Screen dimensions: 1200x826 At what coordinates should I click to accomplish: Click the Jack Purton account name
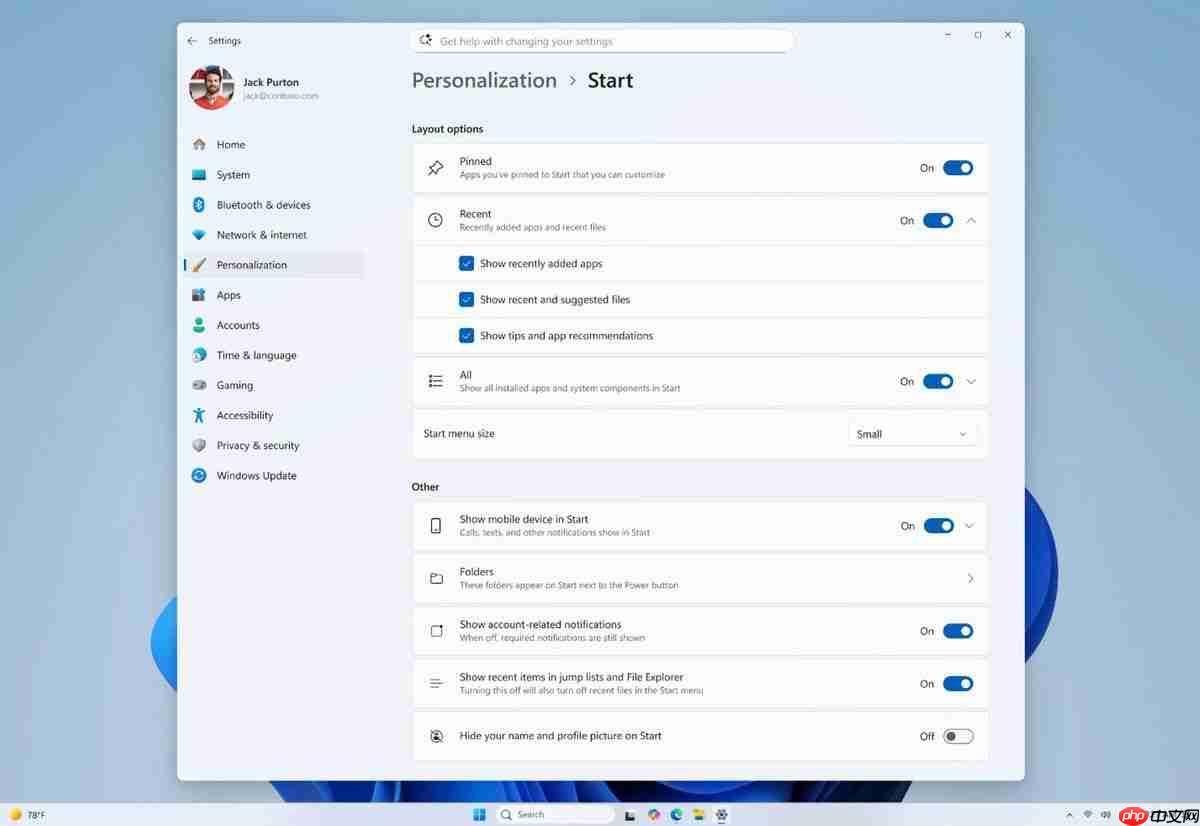click(271, 82)
